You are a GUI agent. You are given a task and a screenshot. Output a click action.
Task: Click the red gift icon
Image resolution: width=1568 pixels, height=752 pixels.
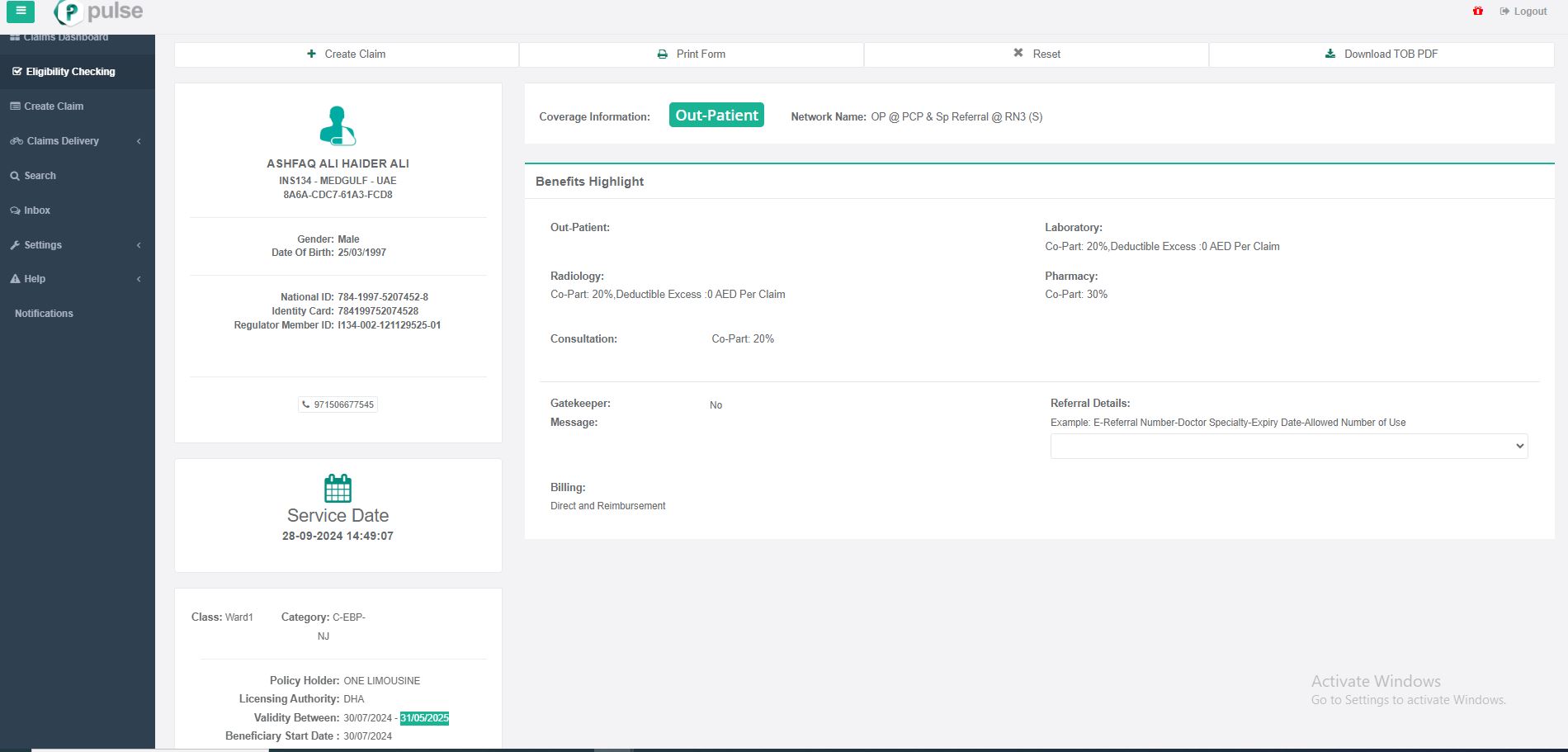[1477, 11]
